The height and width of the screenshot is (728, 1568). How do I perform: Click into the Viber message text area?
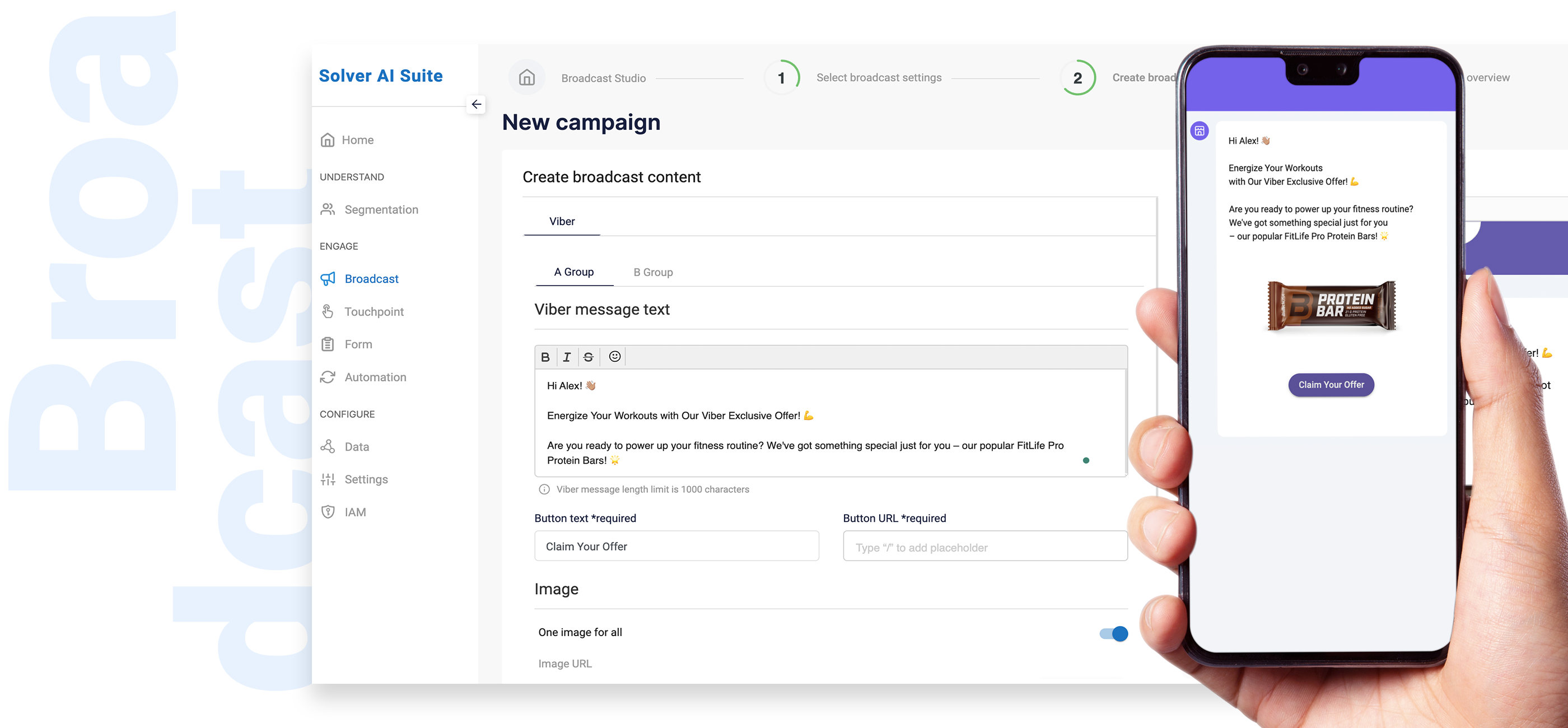click(x=831, y=423)
